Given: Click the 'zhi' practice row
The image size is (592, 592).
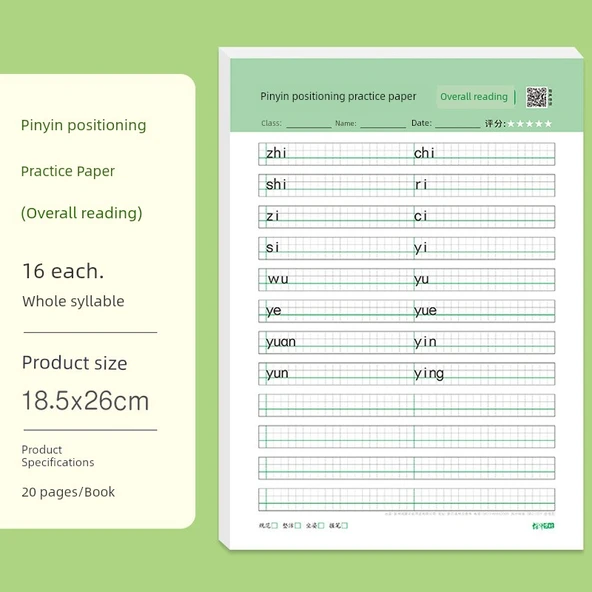Looking at the screenshot, I should point(407,154).
